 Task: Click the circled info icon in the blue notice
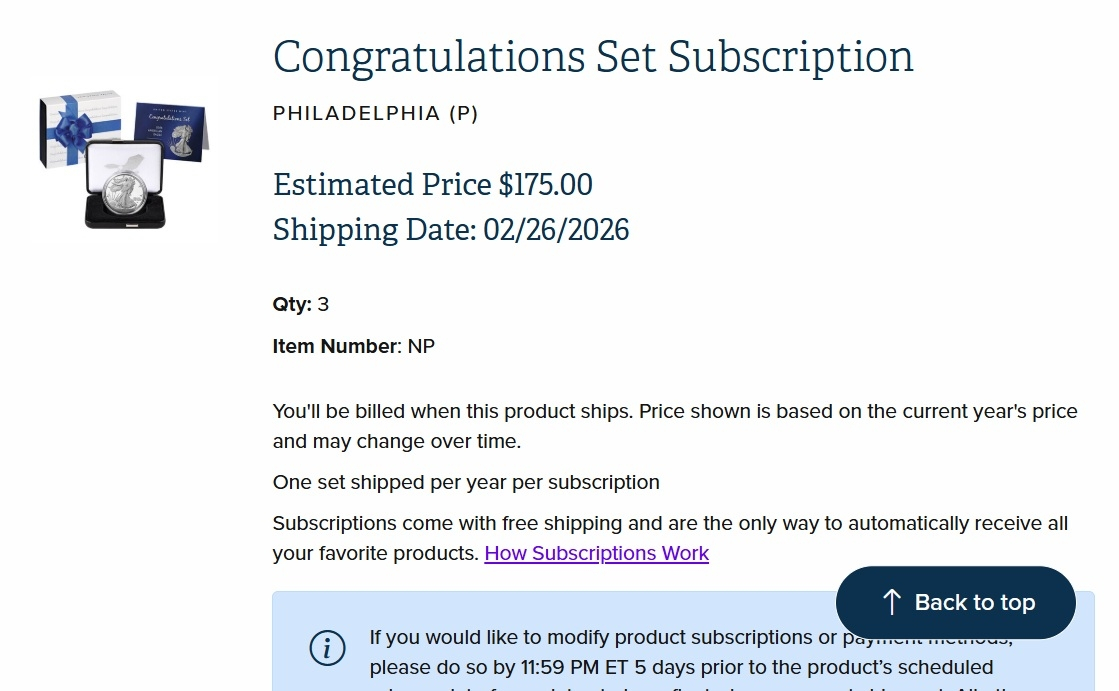[327, 648]
